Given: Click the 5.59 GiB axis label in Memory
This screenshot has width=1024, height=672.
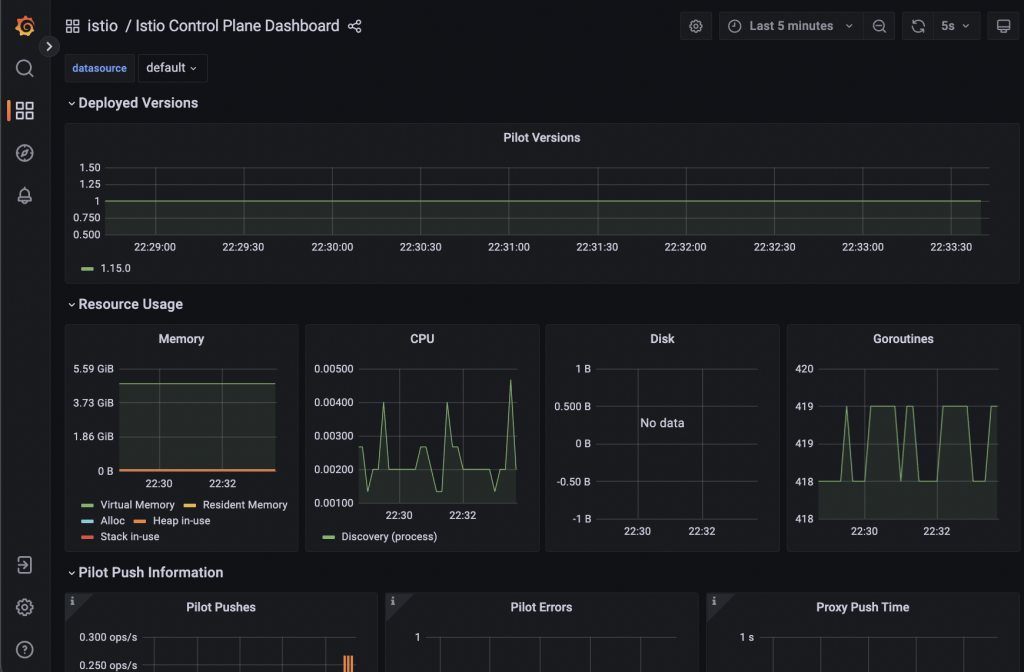Looking at the screenshot, I should [93, 369].
